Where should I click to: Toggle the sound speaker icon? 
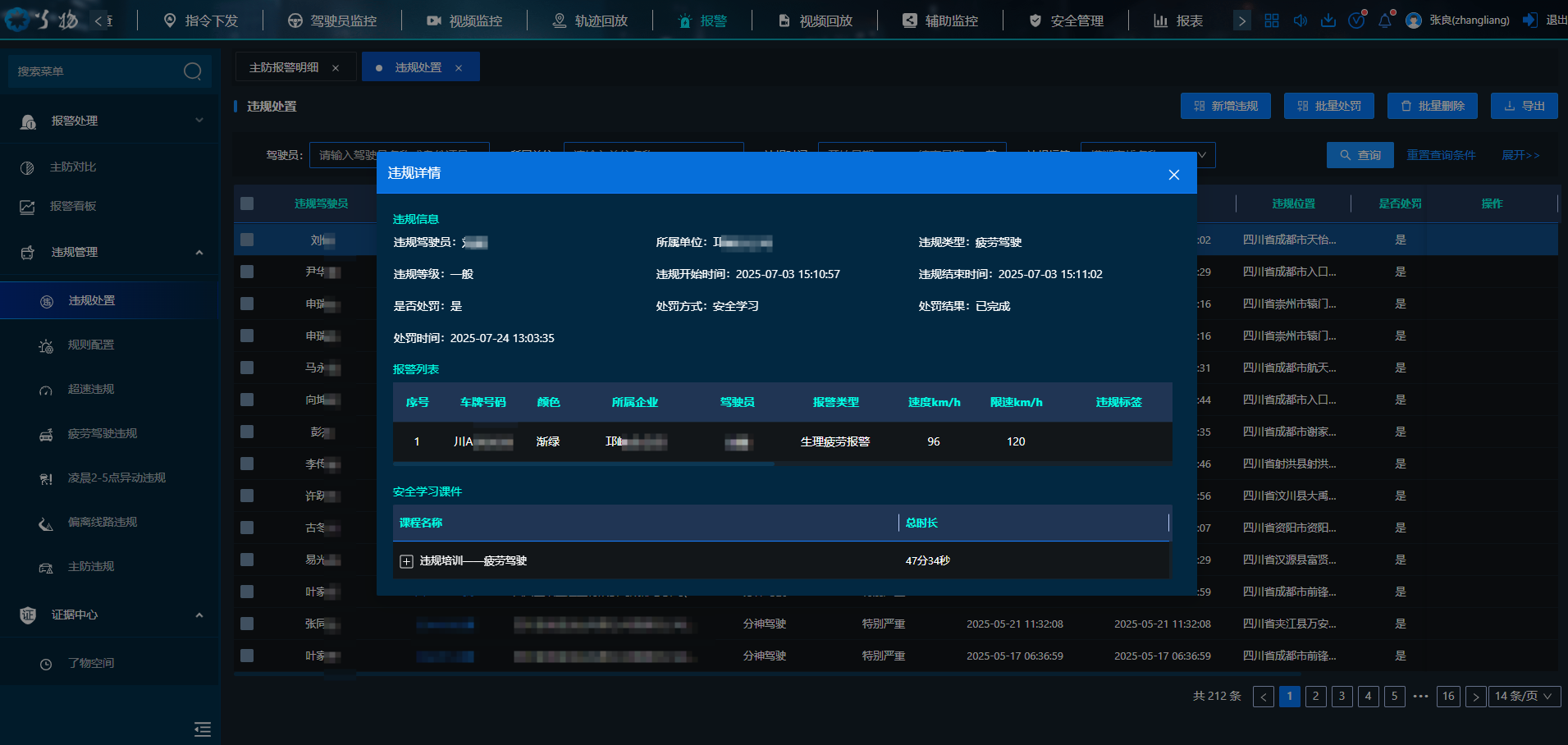pos(1301,21)
